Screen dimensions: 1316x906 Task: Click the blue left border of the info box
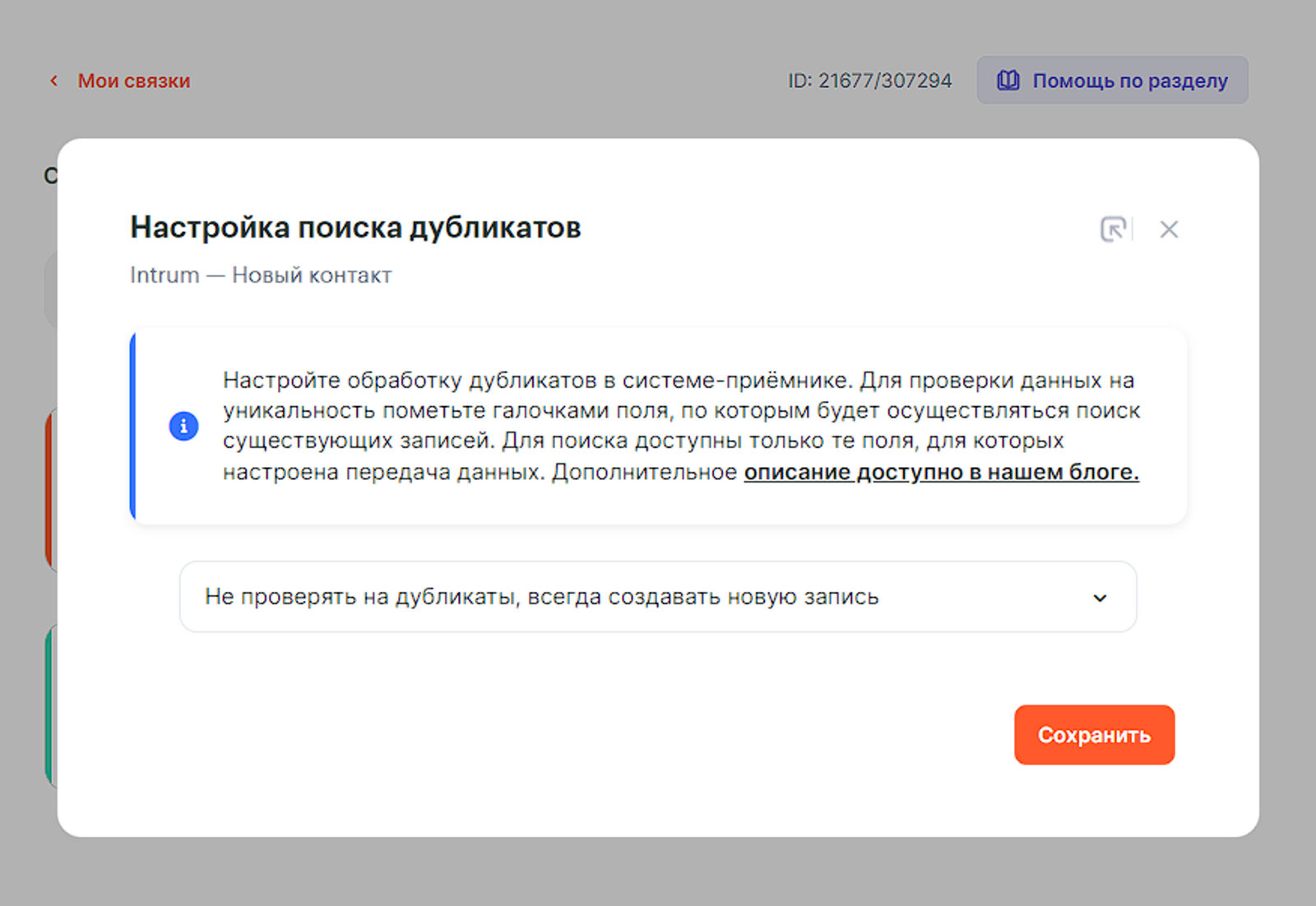point(132,426)
